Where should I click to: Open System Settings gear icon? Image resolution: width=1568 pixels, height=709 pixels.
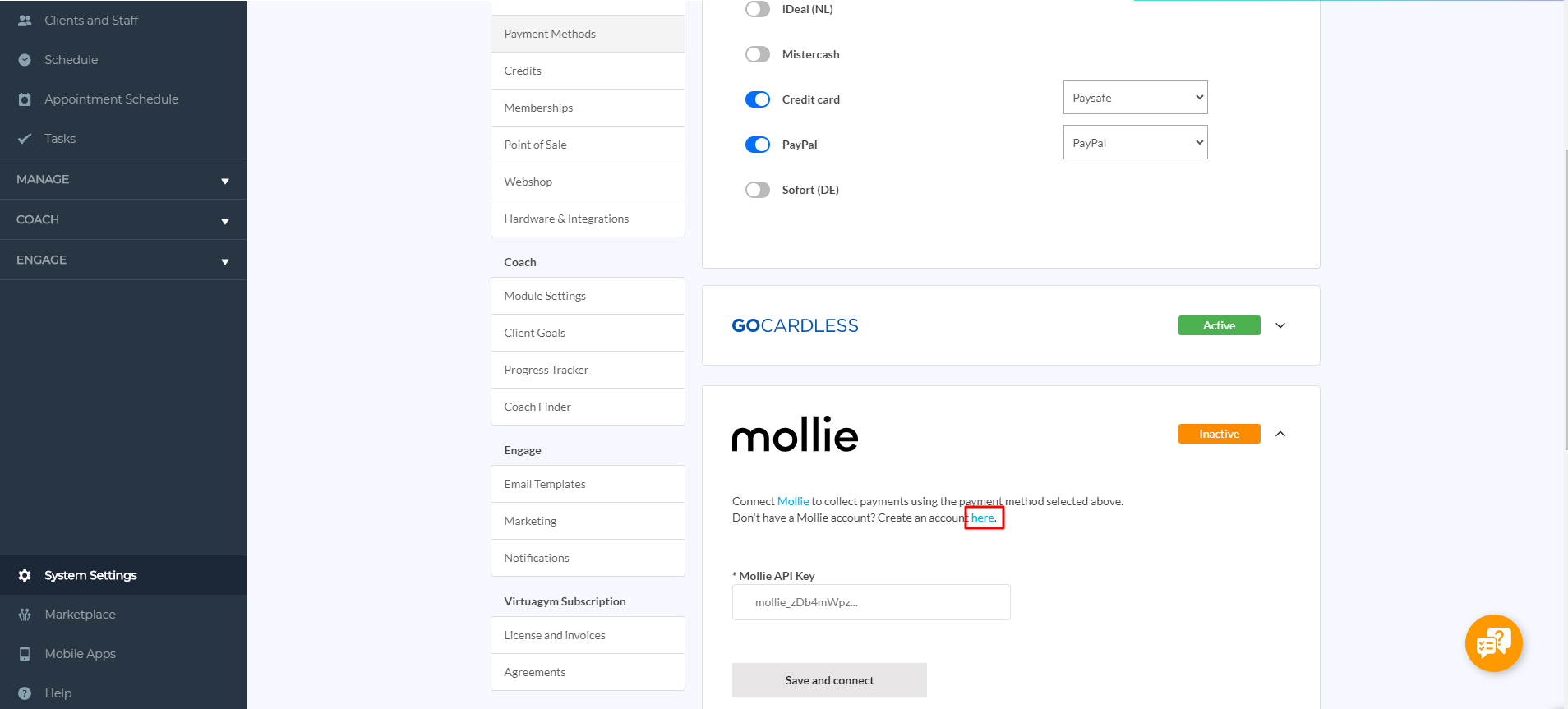tap(25, 575)
